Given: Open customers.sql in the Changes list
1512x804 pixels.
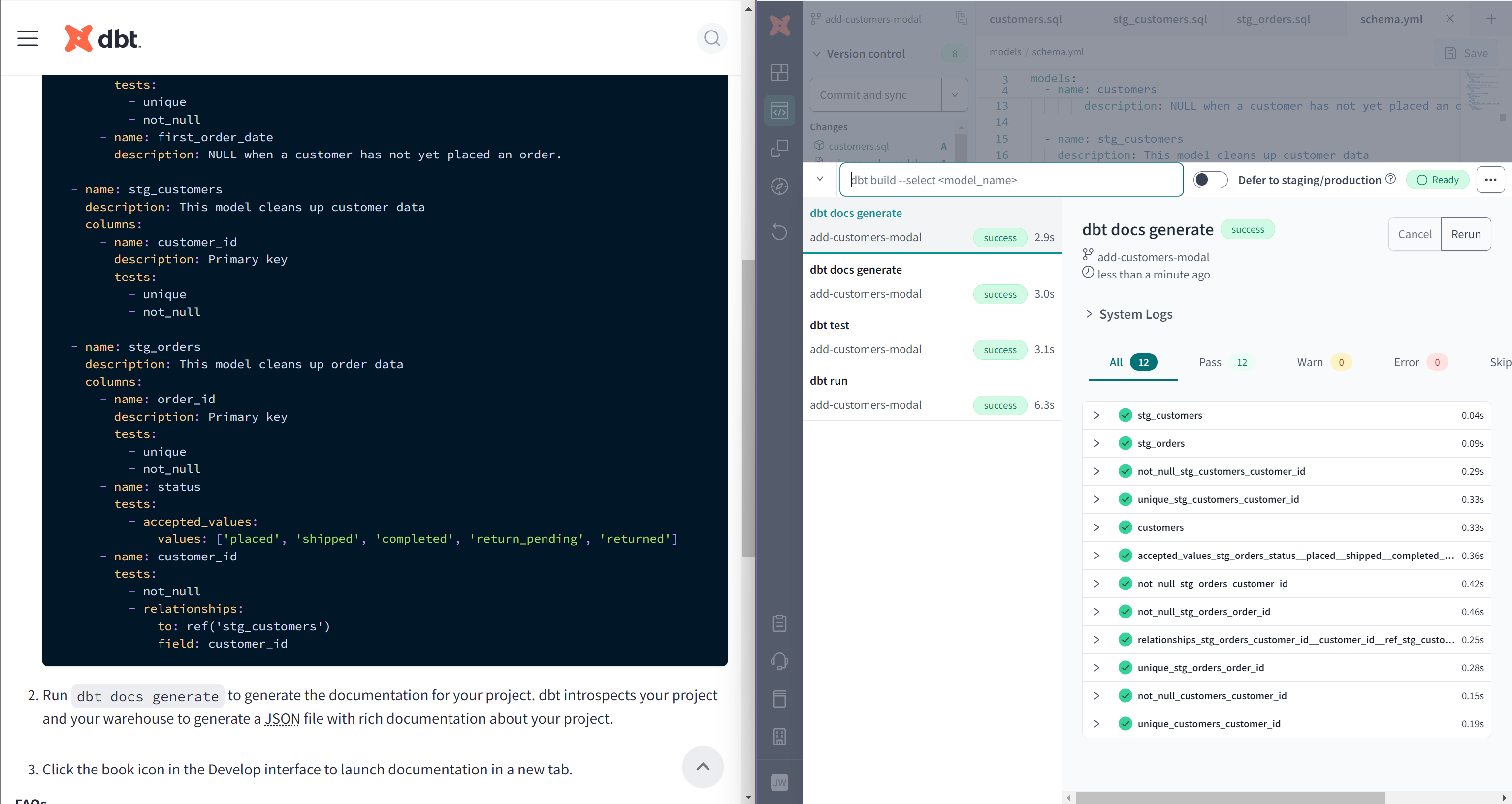Looking at the screenshot, I should (858, 146).
